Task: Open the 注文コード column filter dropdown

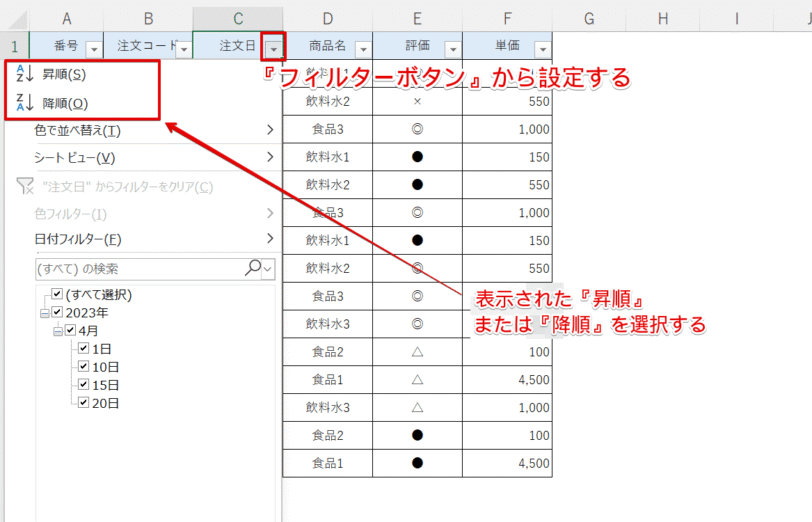Action: point(184,49)
